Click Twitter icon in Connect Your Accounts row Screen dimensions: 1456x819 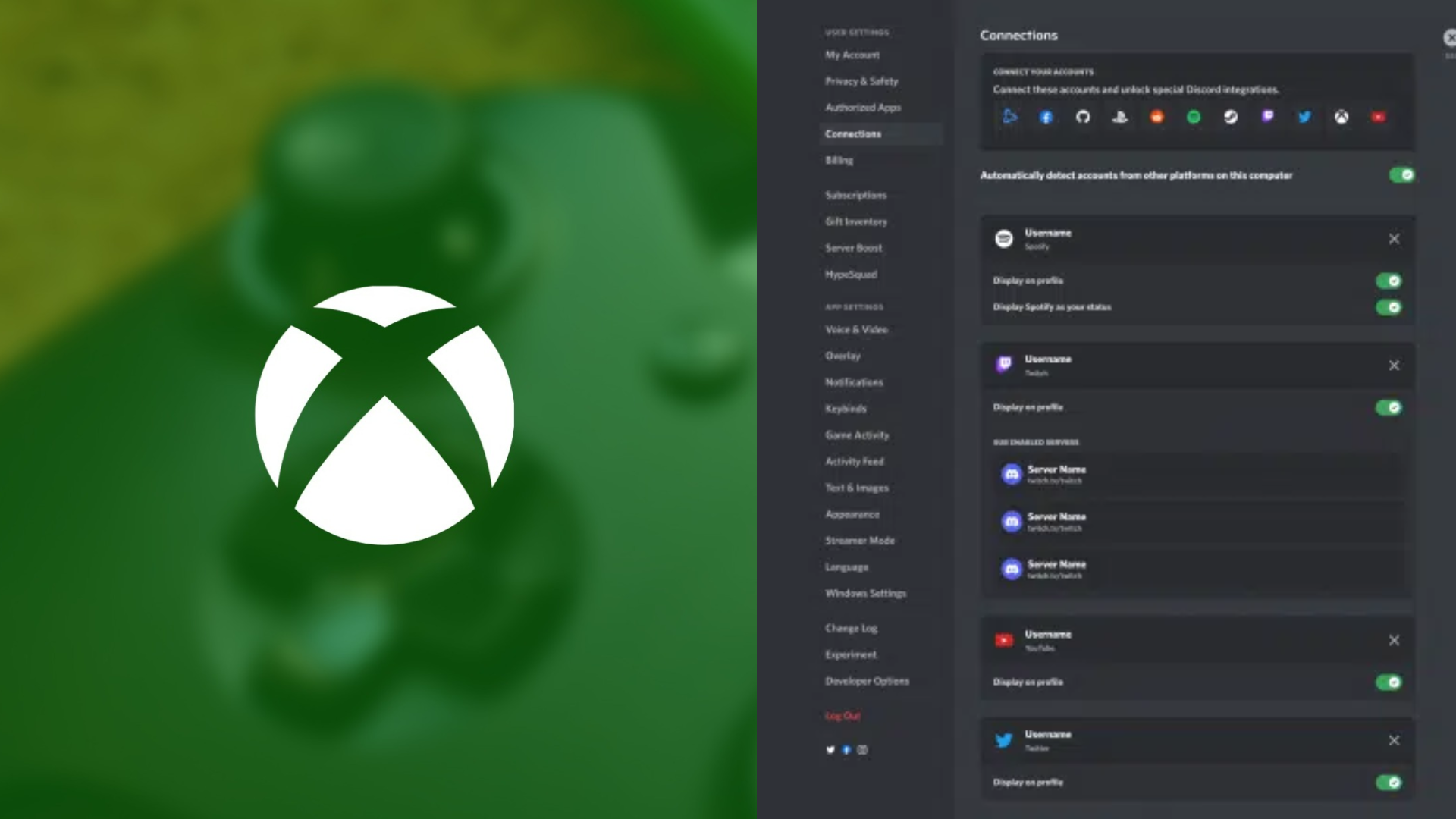[1304, 117]
